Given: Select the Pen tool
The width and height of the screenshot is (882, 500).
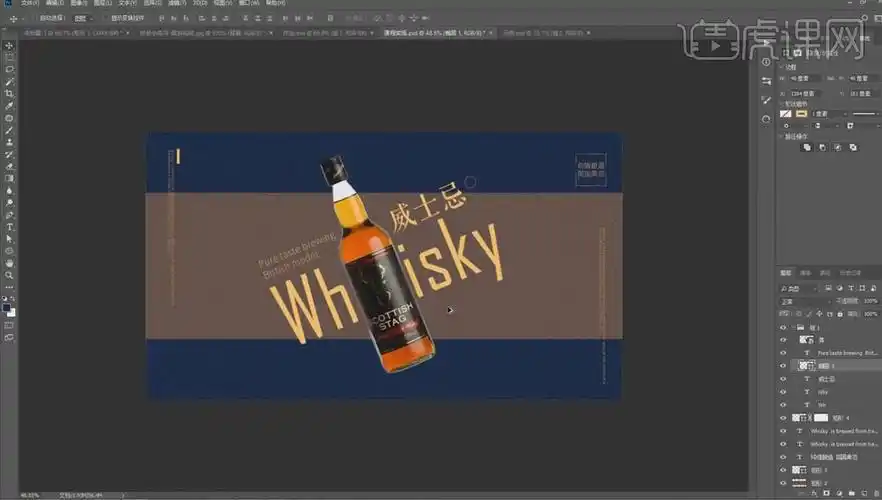Looking at the screenshot, I should pos(9,215).
